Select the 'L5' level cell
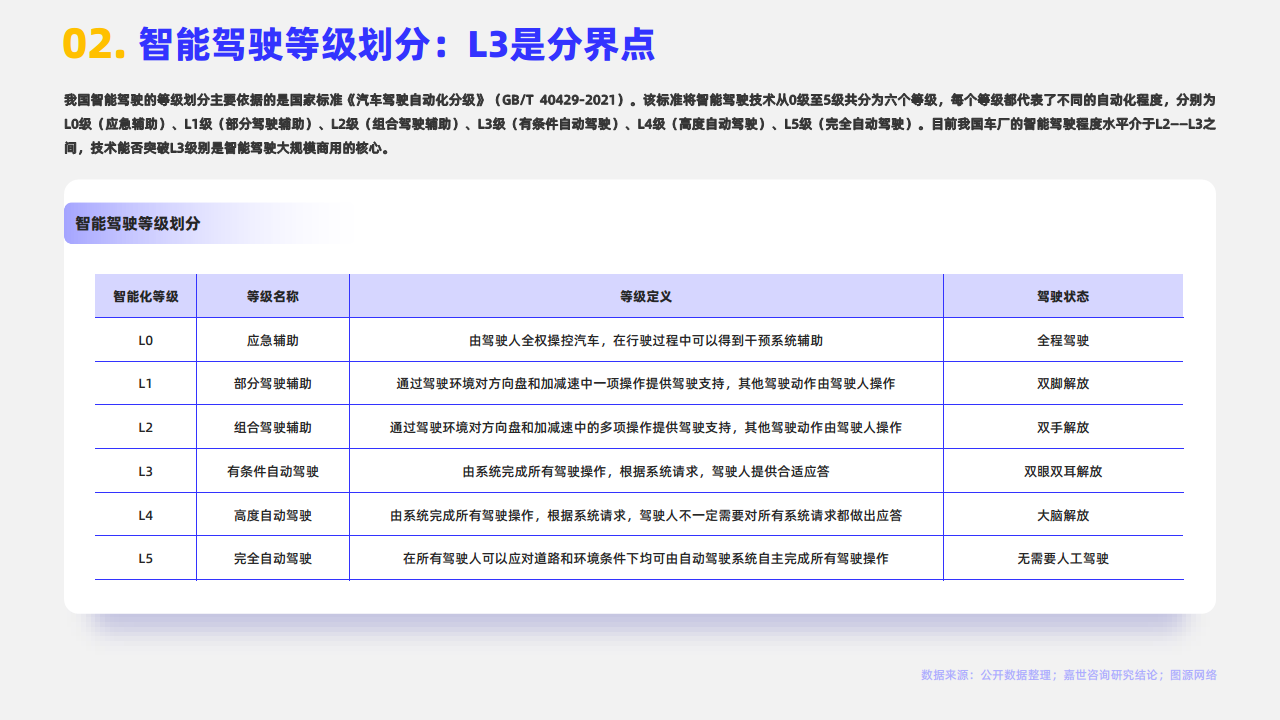The image size is (1280, 720). (x=146, y=559)
